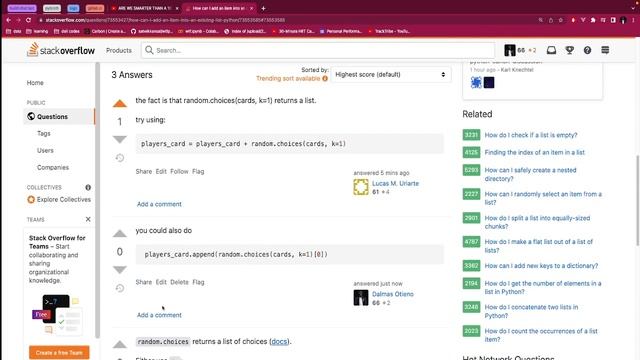This screenshot has width=640, height=360.
Task: Open 'How do I split a list into equally-sized chunks?'
Action: (x=537, y=222)
